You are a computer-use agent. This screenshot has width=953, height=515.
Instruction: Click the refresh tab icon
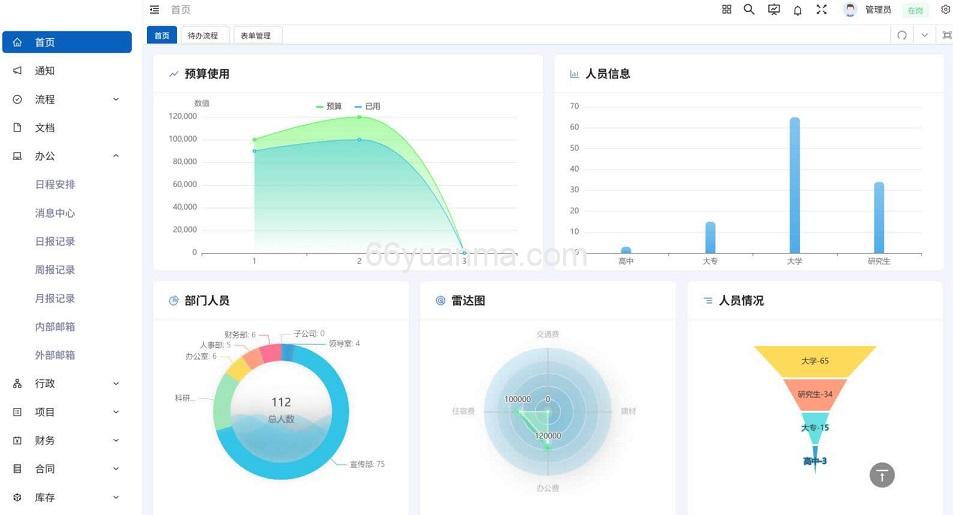pos(902,35)
